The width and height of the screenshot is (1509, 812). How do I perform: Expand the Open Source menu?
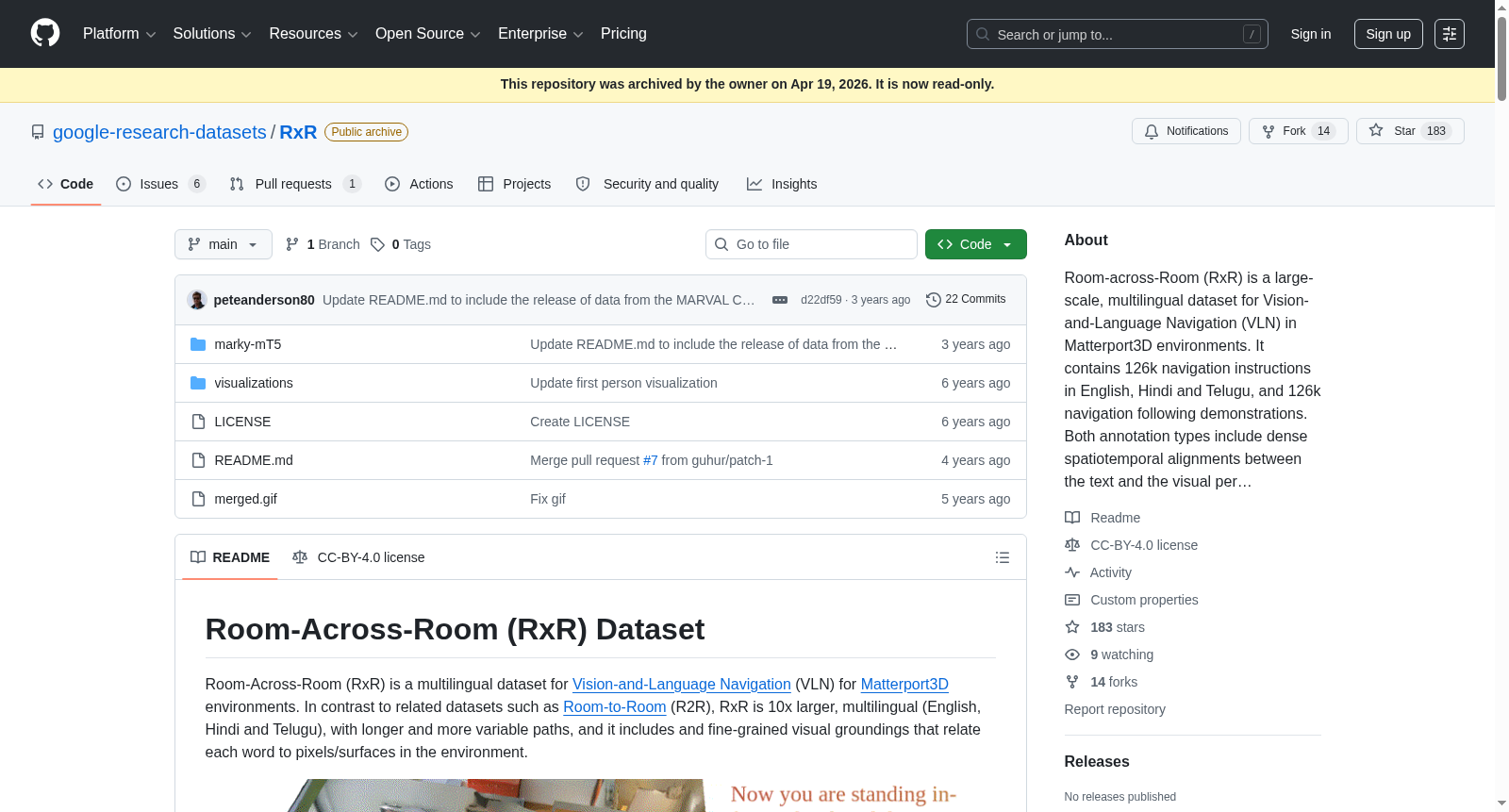pos(428,34)
